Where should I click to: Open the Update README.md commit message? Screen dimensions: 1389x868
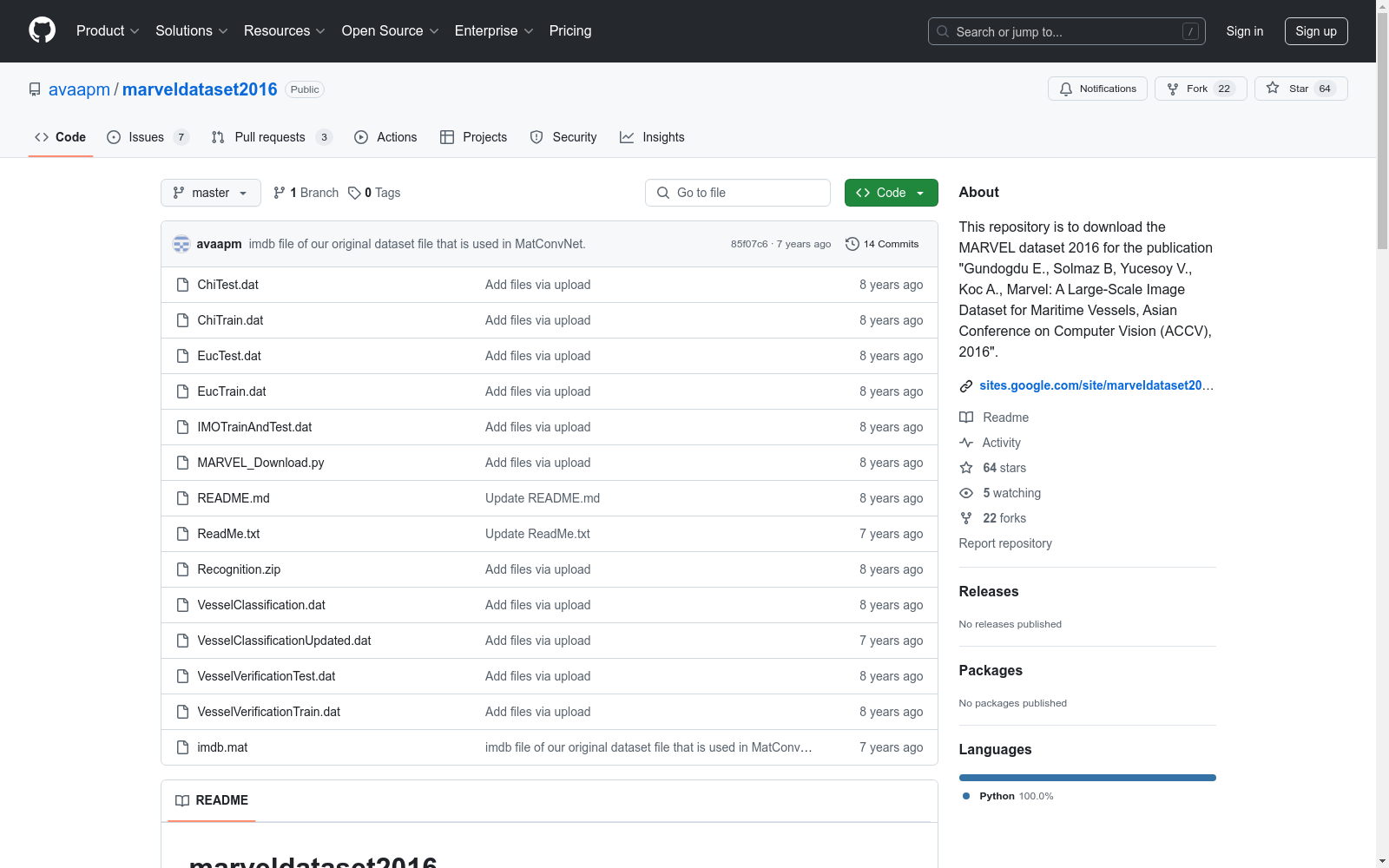[x=543, y=498]
